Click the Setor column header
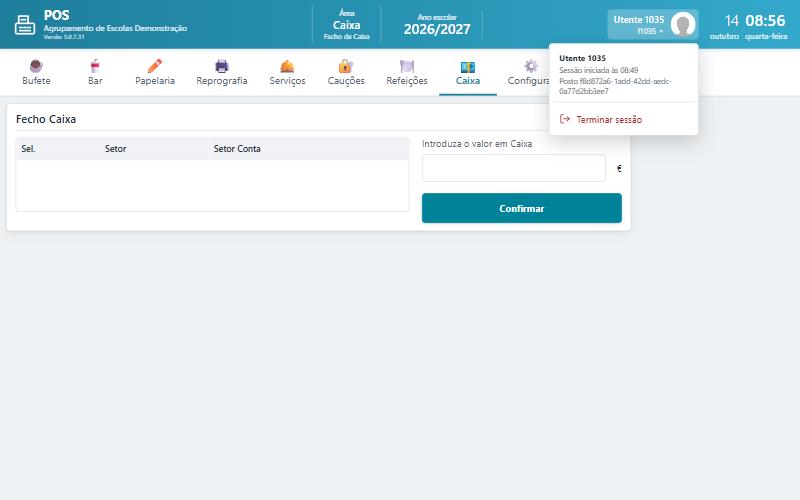 coord(115,149)
